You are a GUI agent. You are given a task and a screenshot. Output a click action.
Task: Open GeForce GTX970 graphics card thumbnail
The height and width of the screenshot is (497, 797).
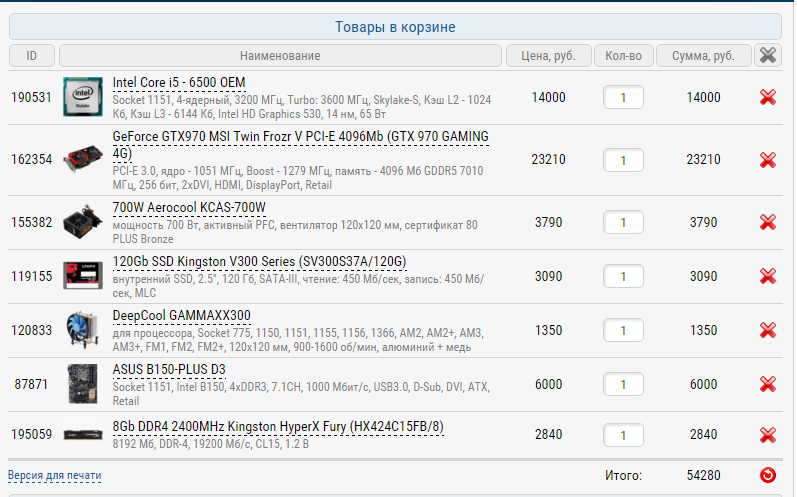(x=83, y=159)
